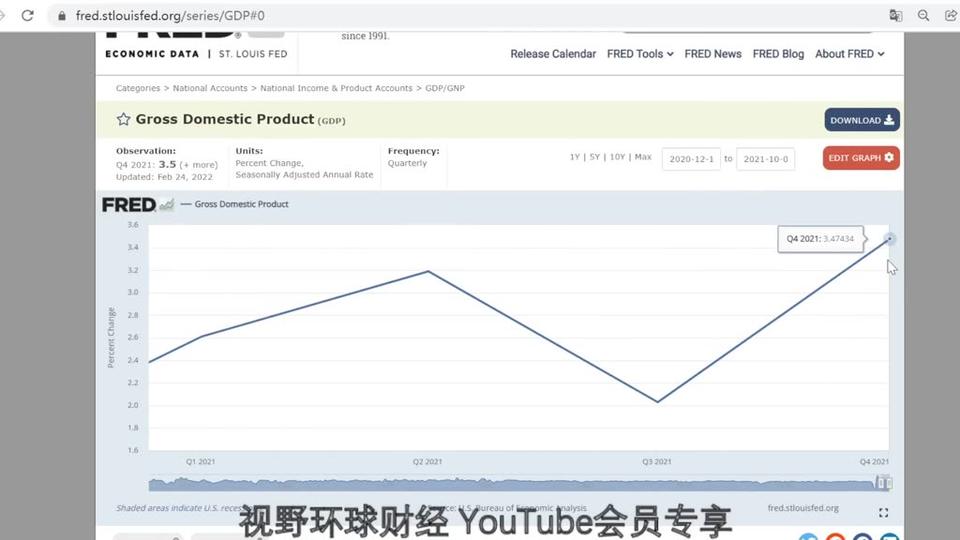Reload the page with the browser refresh icon
The image size is (960, 540).
(28, 15)
